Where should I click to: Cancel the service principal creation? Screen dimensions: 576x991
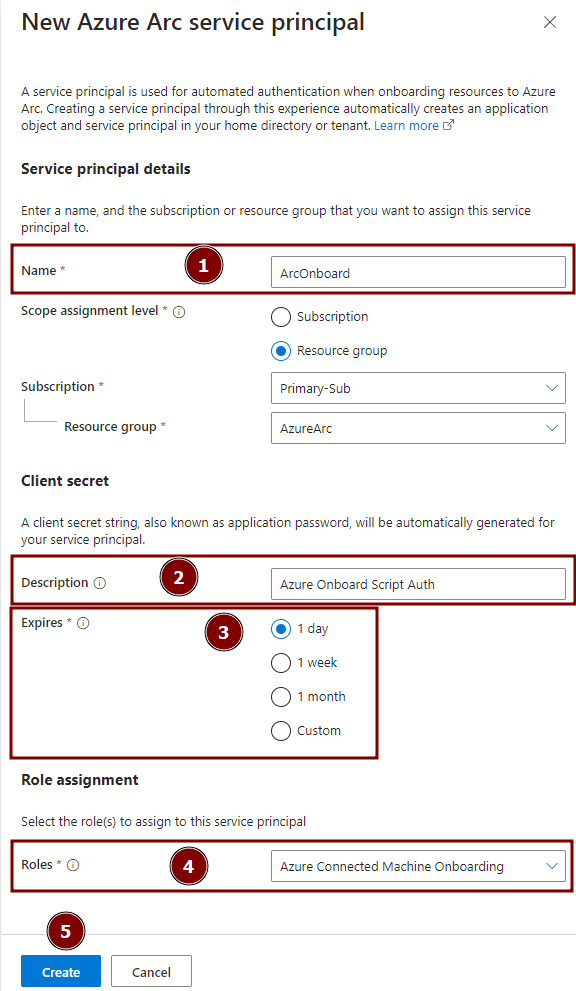151,971
